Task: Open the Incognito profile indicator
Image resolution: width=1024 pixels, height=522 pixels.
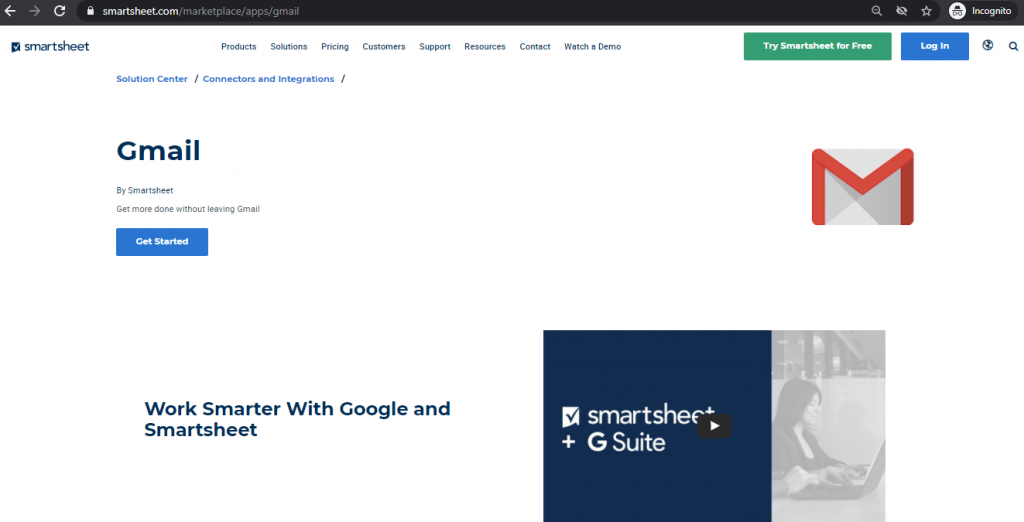Action: coord(980,11)
